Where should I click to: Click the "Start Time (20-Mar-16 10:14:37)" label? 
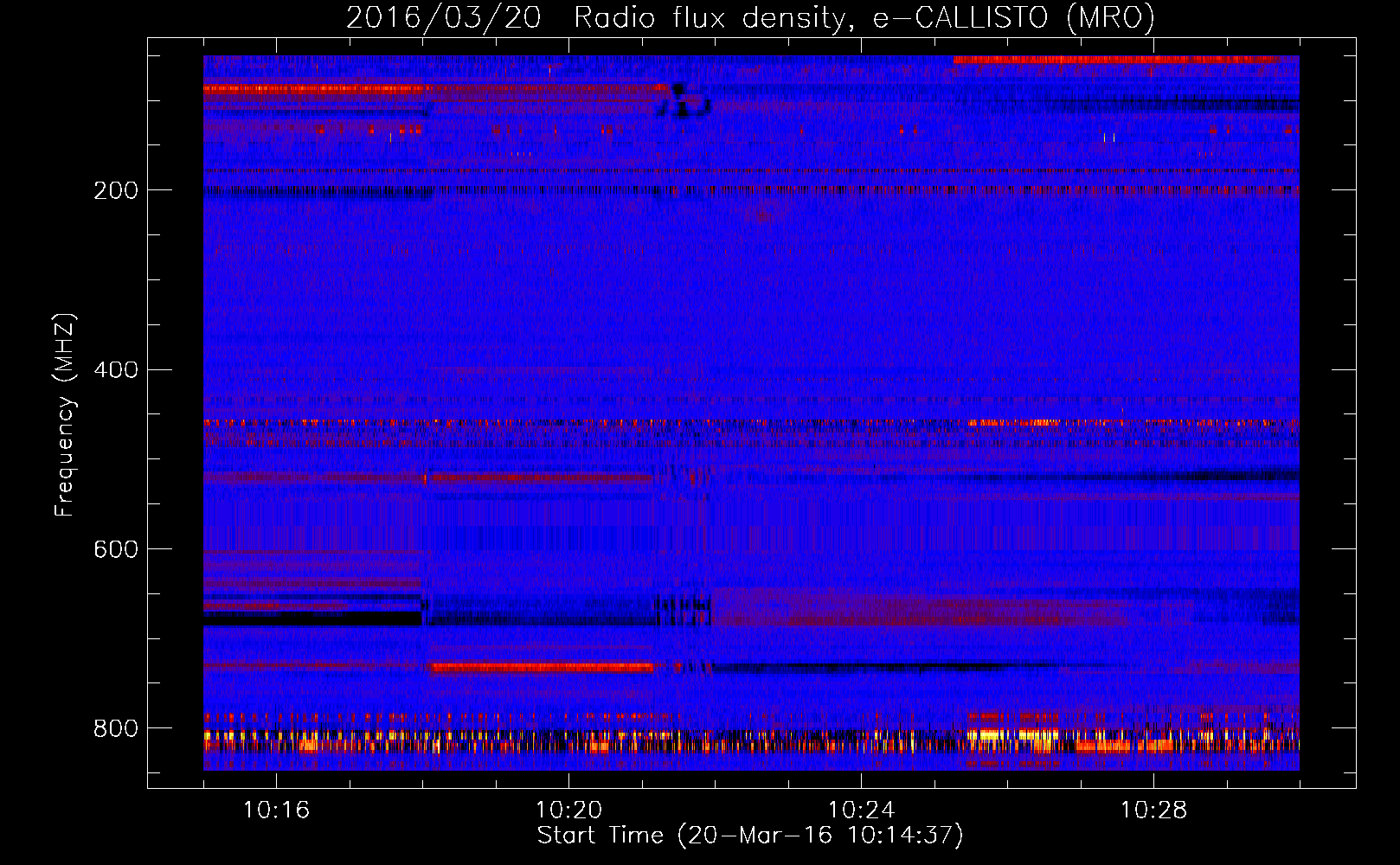point(750,836)
